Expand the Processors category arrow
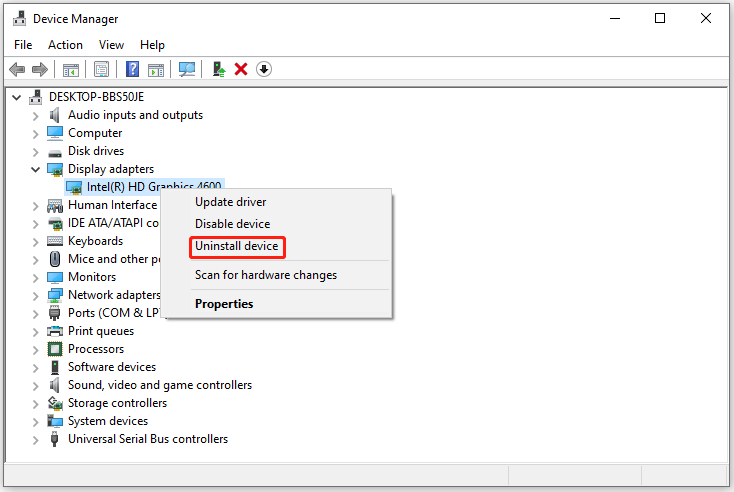This screenshot has width=734, height=492. pos(36,349)
